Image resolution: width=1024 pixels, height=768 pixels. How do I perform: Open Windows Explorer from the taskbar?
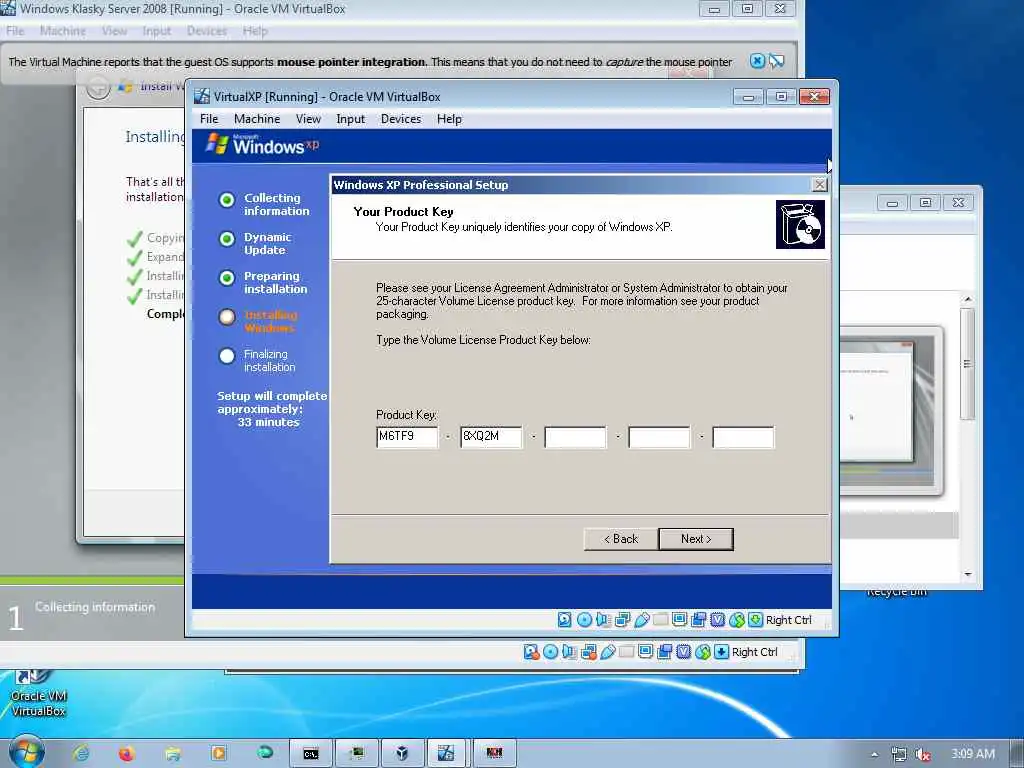point(173,754)
